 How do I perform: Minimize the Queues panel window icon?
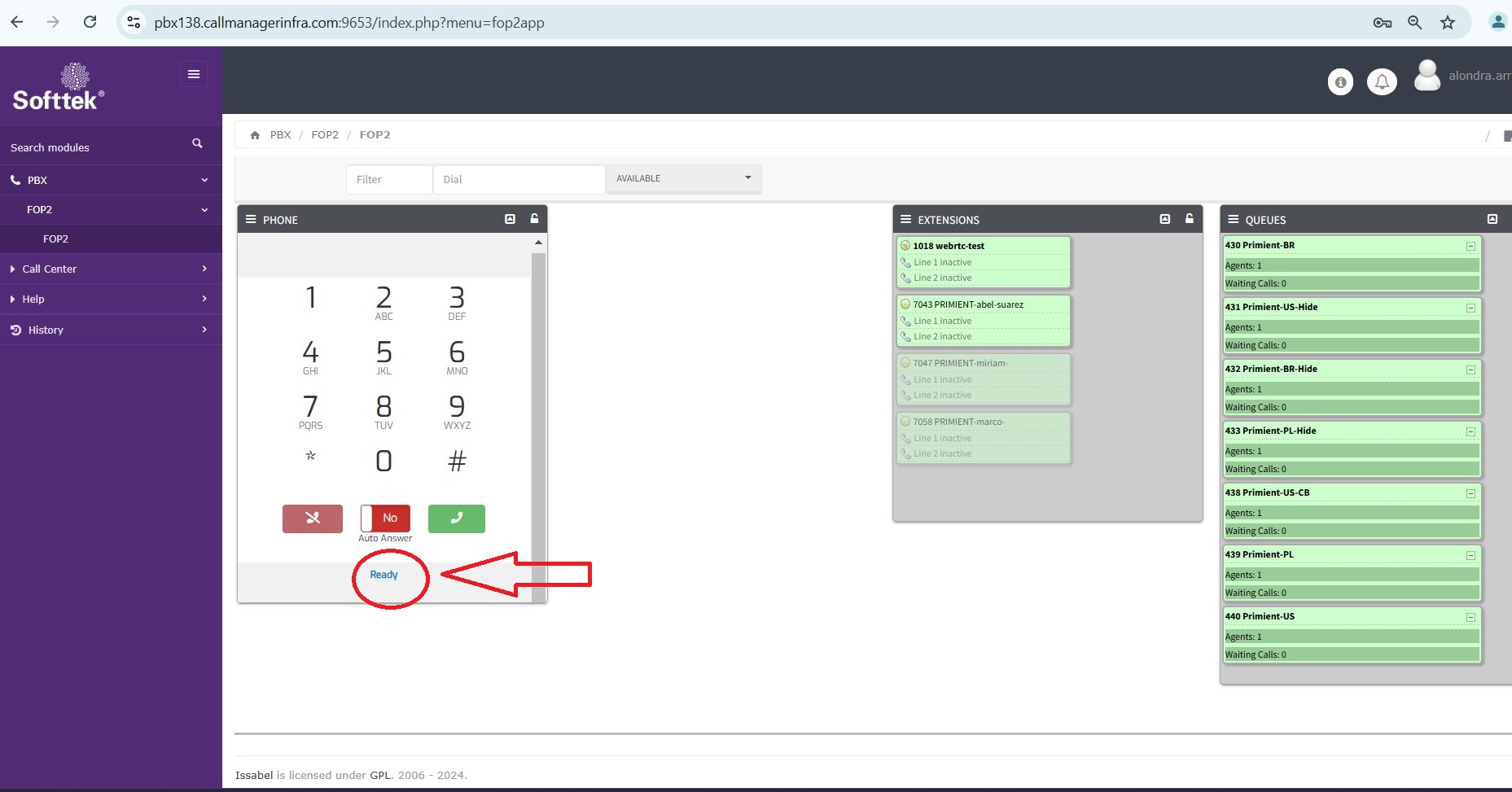[1492, 219]
